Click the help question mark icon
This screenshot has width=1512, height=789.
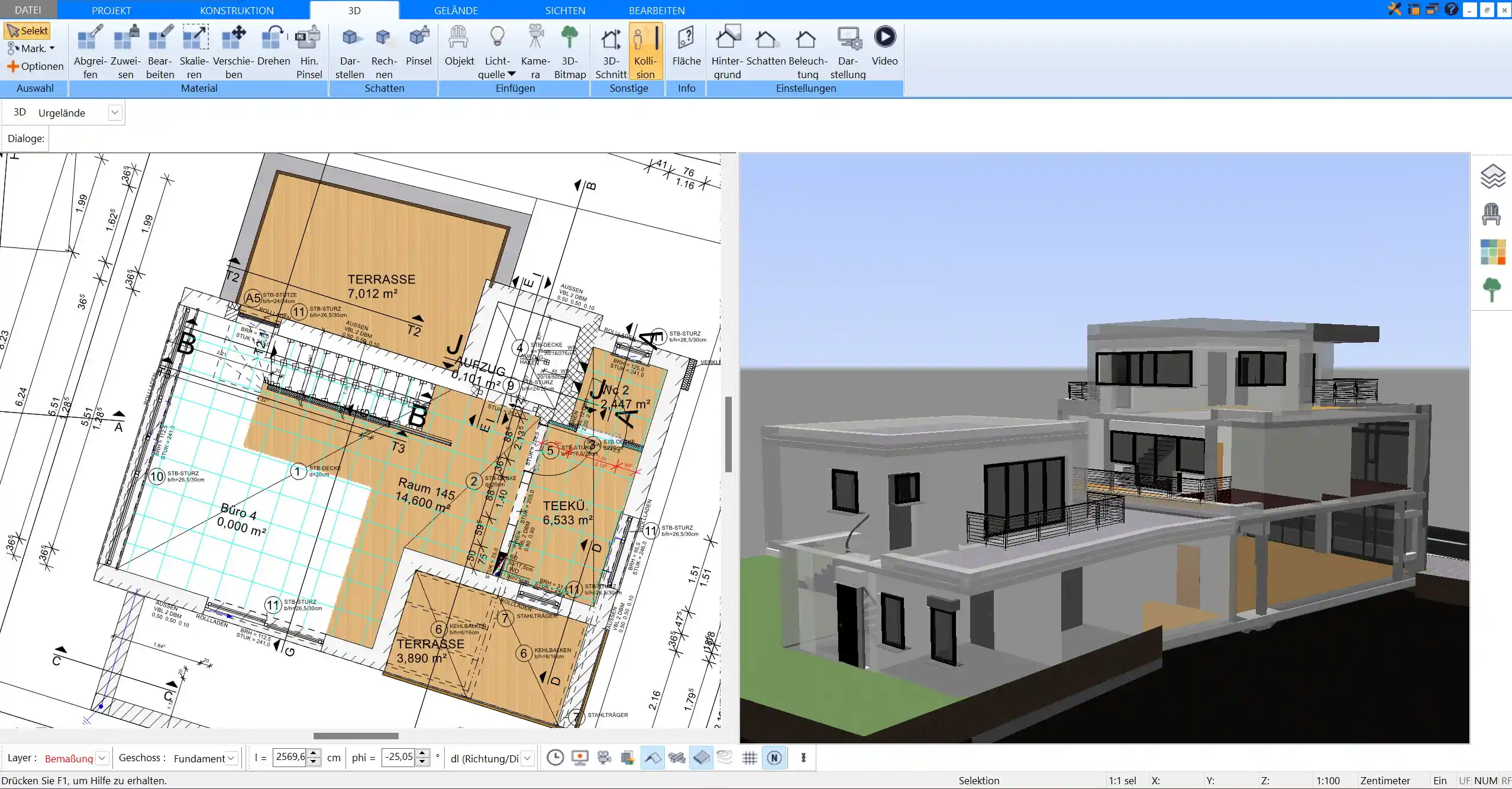point(1451,9)
